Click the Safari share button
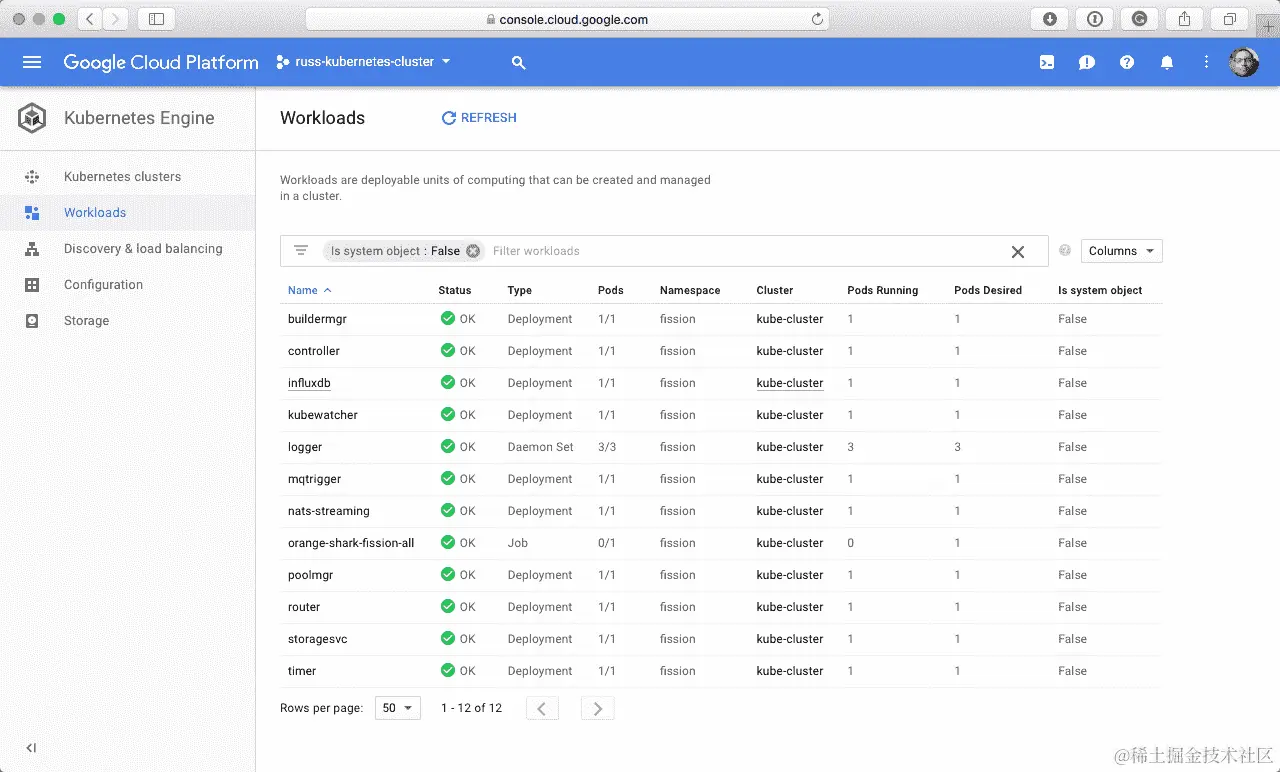The image size is (1280, 772). (x=1185, y=19)
